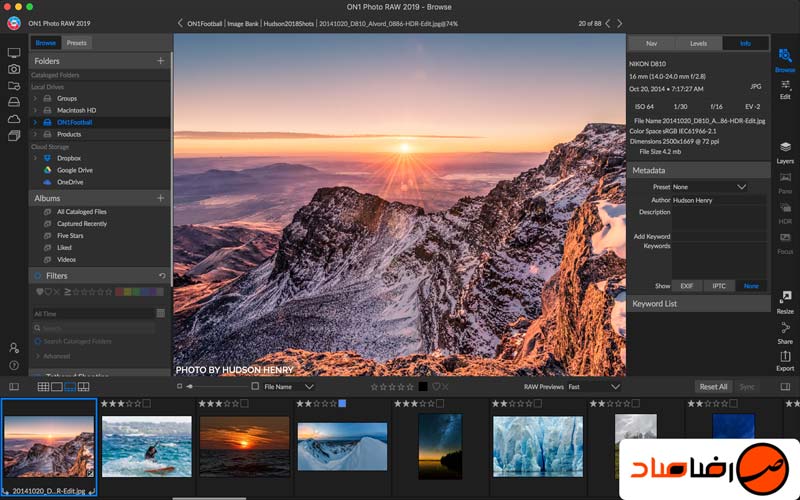Click the Reset All button
This screenshot has height=500, width=800.
713,387
